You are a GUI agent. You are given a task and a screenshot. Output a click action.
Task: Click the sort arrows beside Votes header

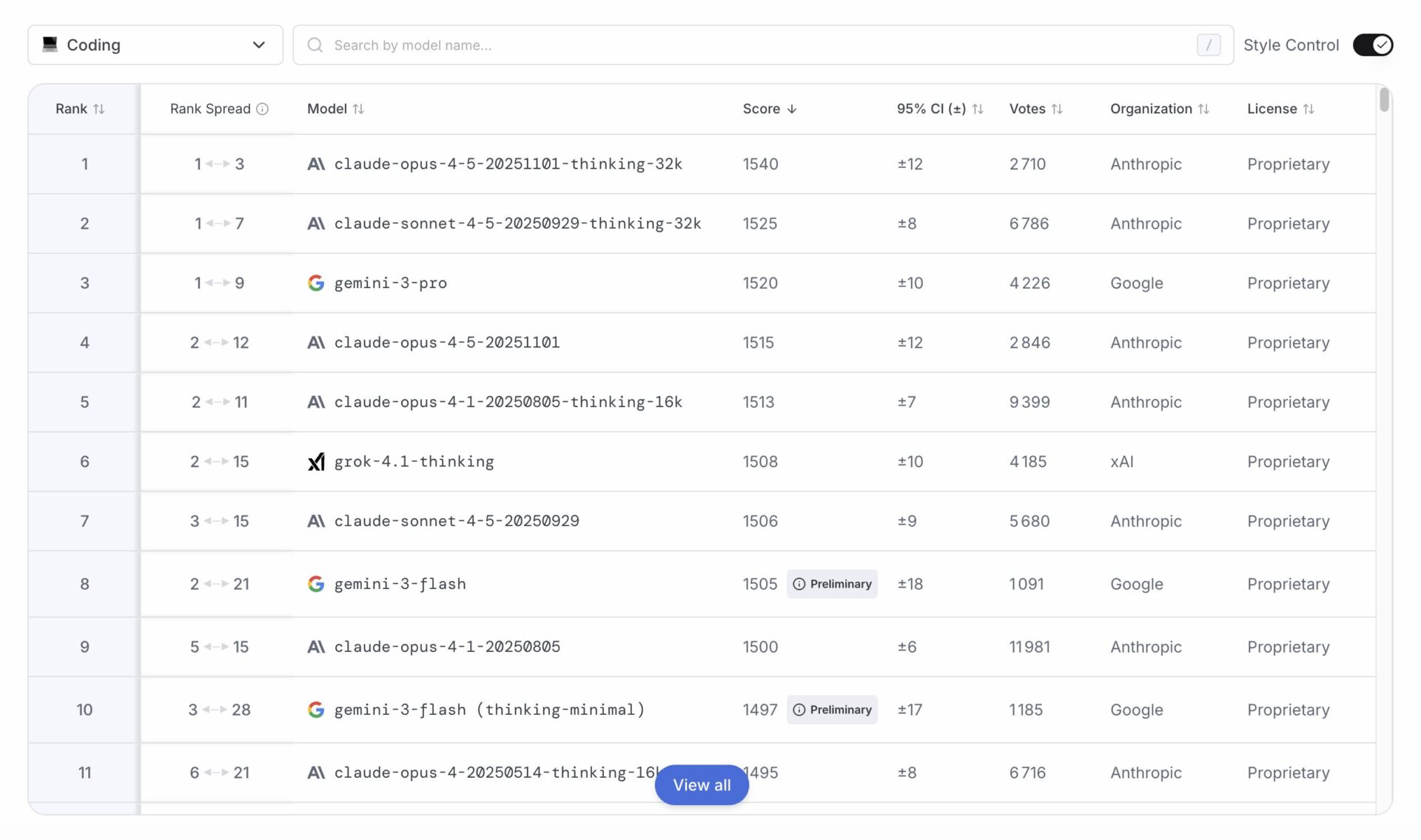pos(1057,109)
